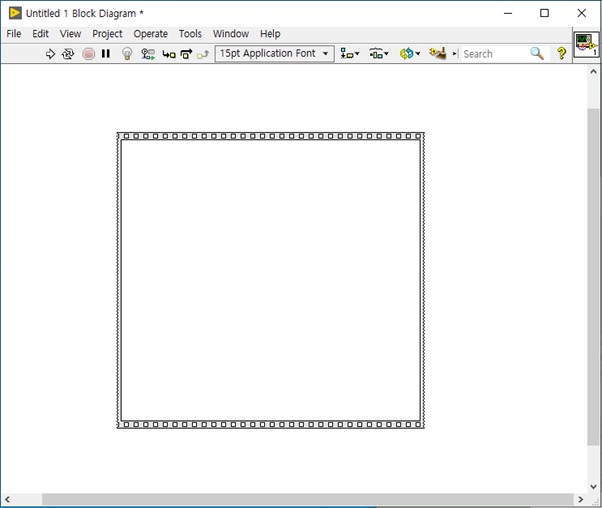Click inside the Search field
602x508 pixels.
point(495,54)
